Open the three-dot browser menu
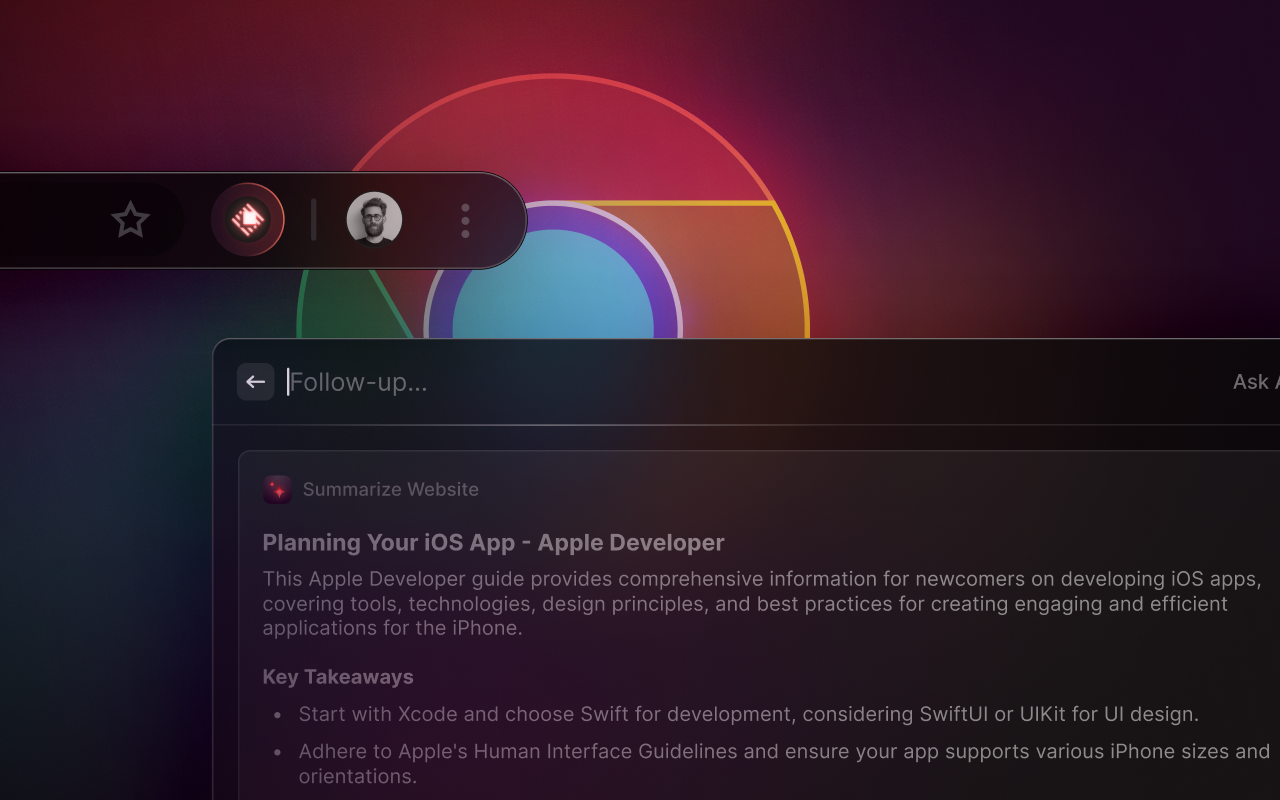 tap(465, 221)
